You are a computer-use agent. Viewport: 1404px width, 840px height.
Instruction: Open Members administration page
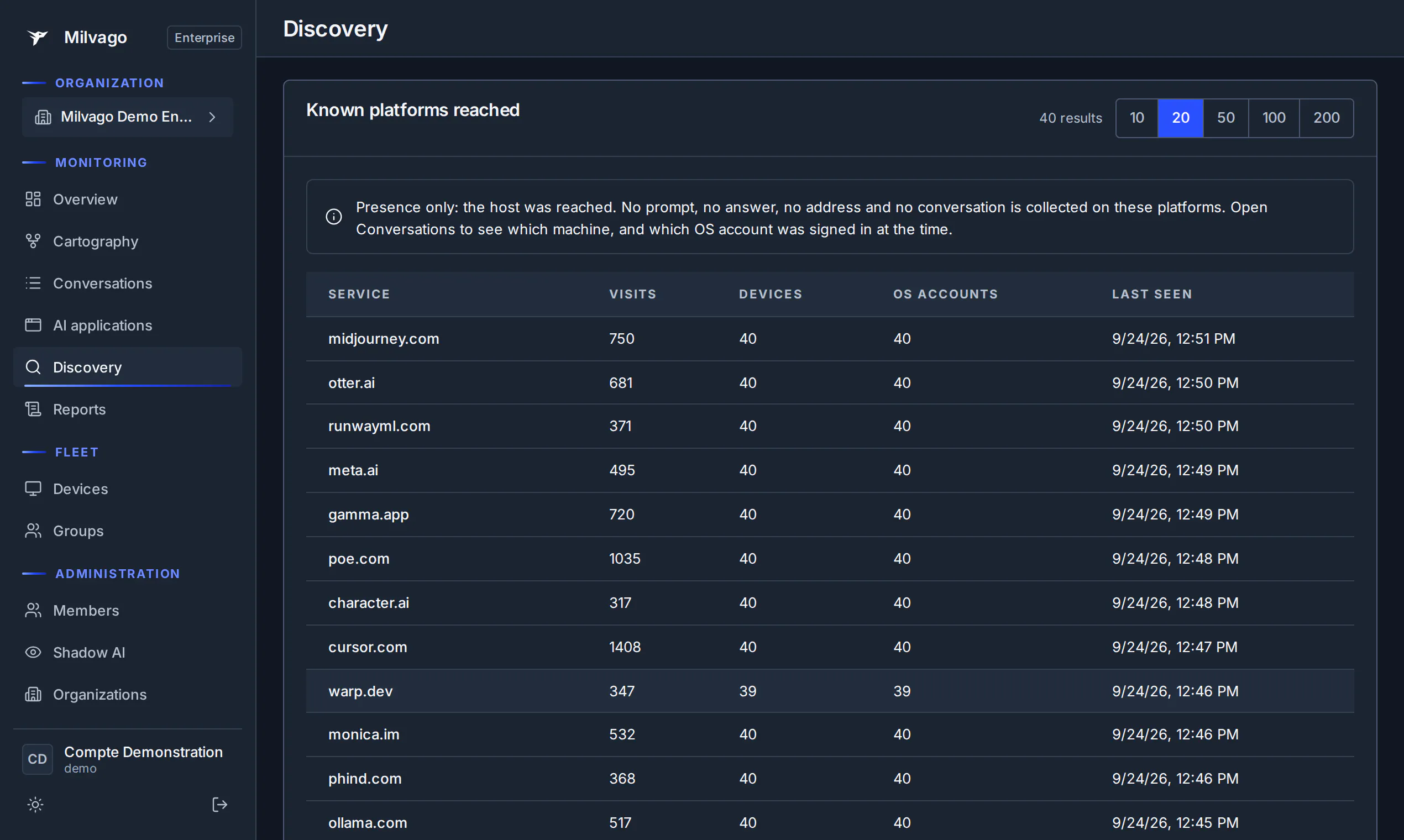[127, 610]
